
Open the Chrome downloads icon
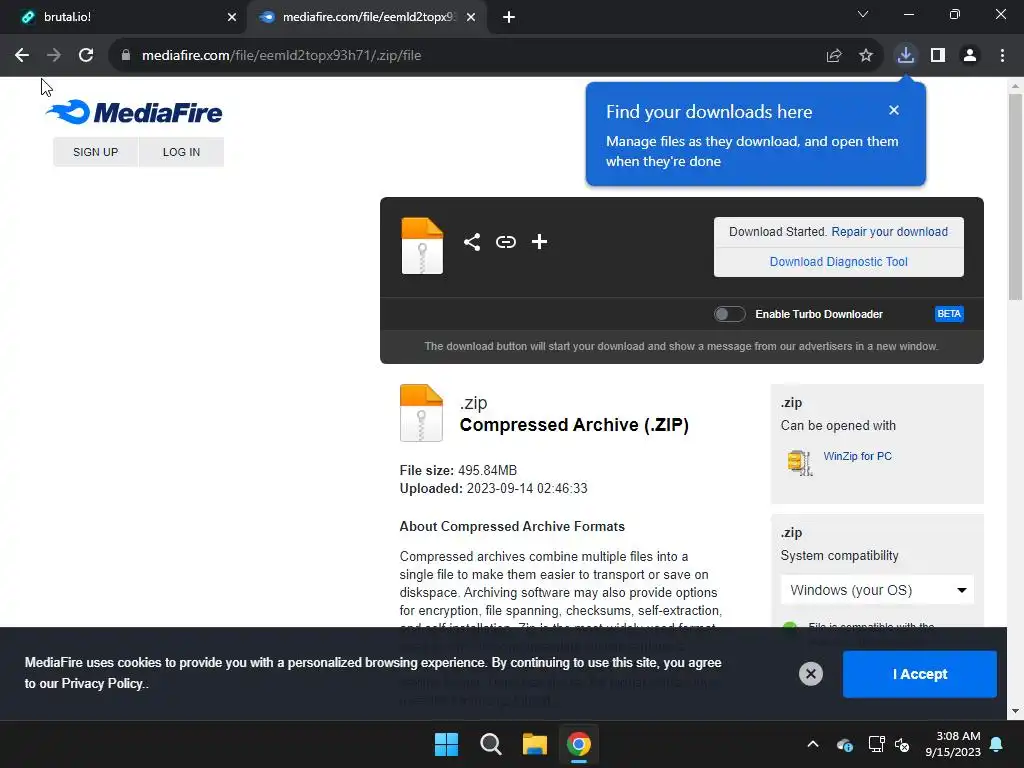click(906, 55)
